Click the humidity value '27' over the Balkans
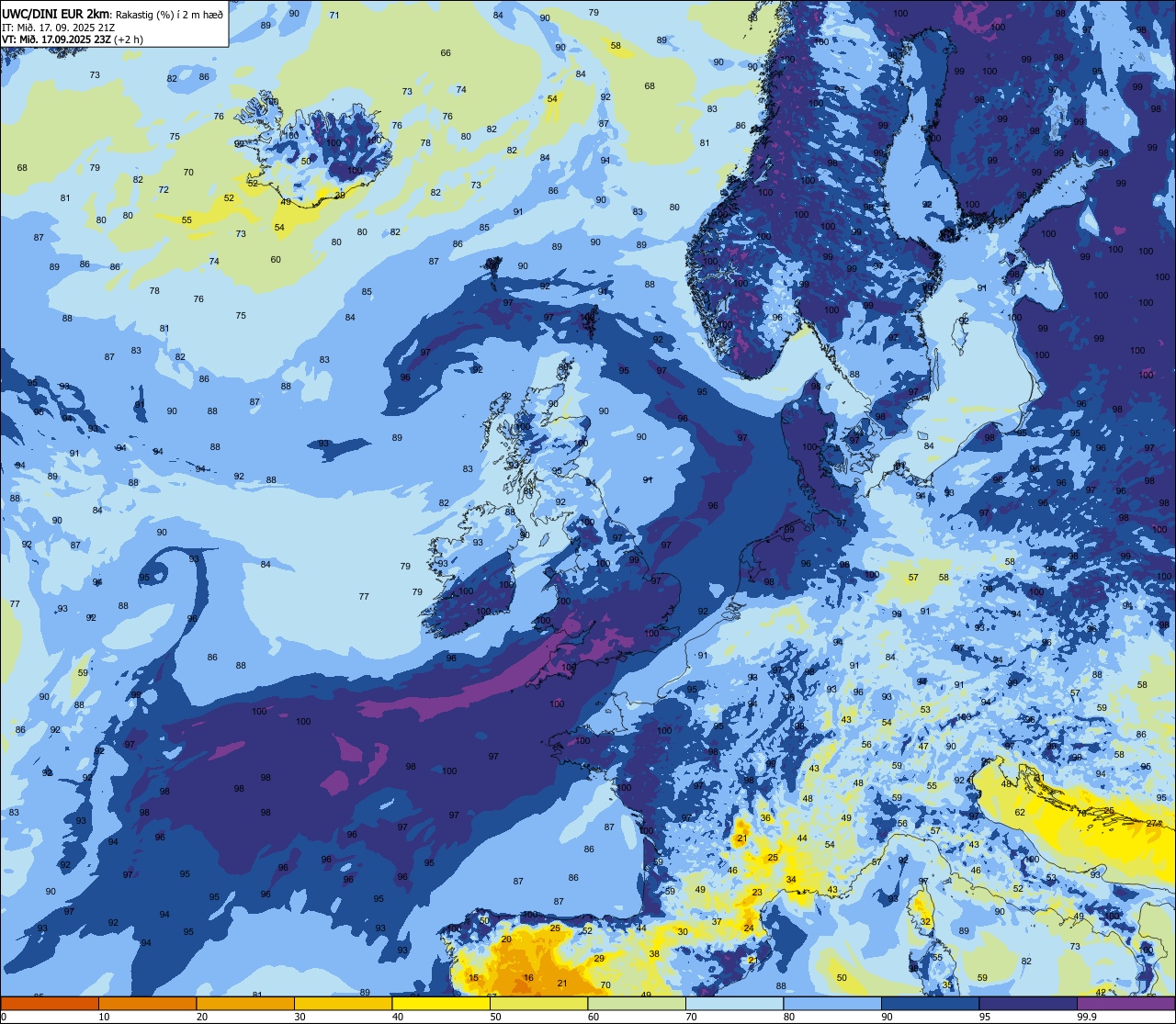Image resolution: width=1176 pixels, height=1024 pixels. pos(1152,824)
